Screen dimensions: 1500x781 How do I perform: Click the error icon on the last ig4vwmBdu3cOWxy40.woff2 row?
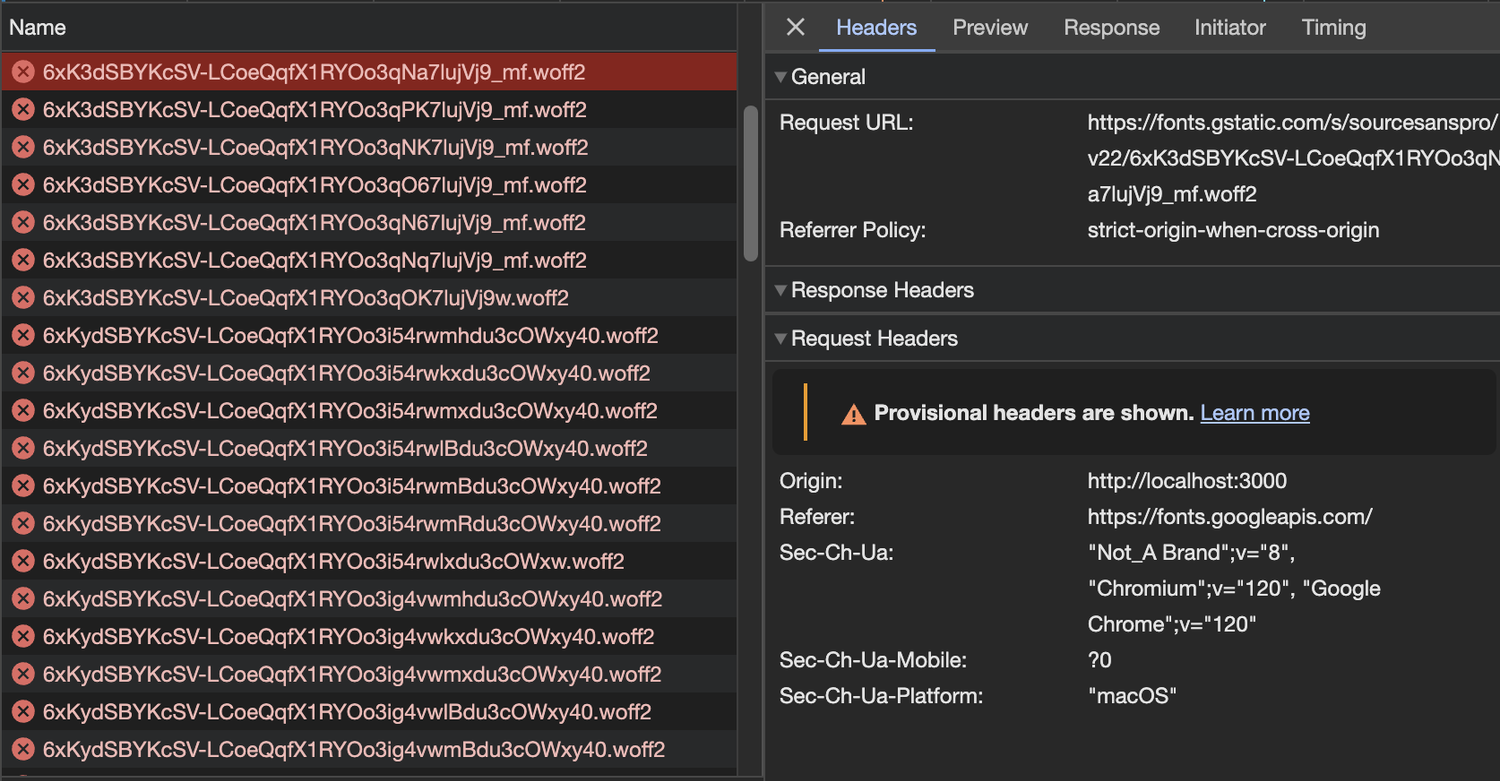click(x=23, y=749)
